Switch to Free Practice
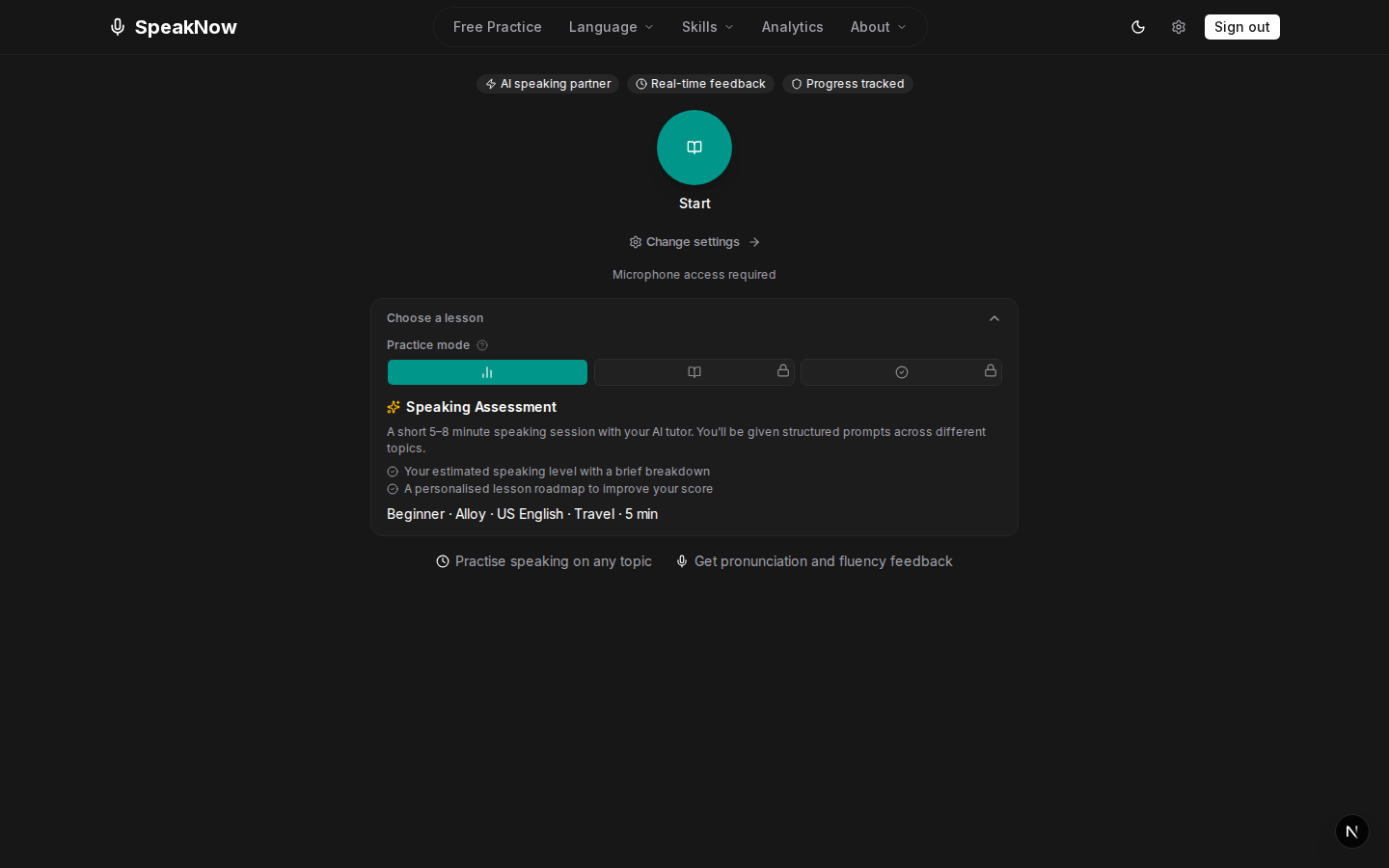The width and height of the screenshot is (1389, 868). [497, 27]
